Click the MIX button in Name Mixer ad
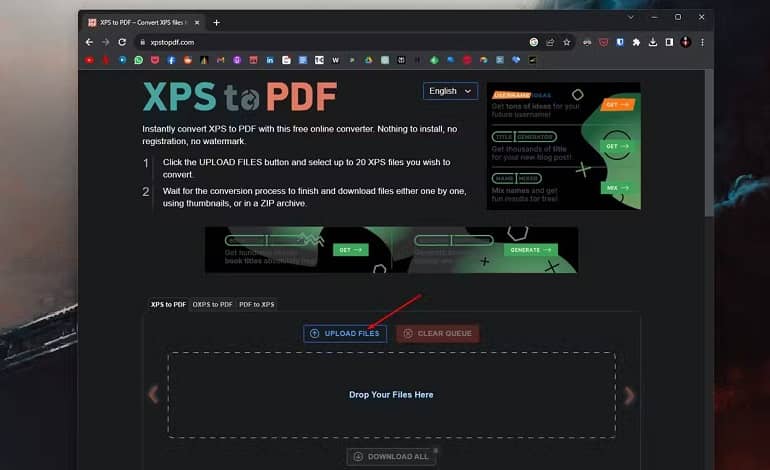This screenshot has width=770, height=470. (x=617, y=188)
